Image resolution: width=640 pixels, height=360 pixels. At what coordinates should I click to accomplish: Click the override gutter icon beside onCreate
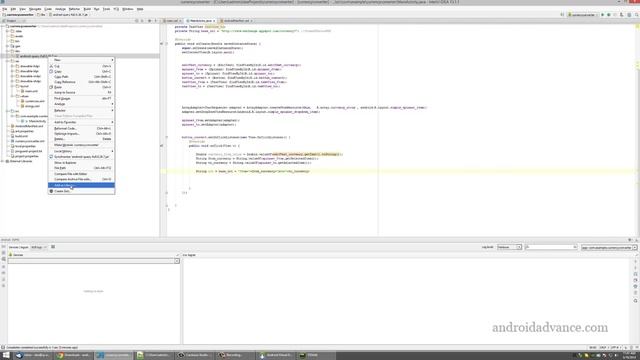tap(162, 44)
